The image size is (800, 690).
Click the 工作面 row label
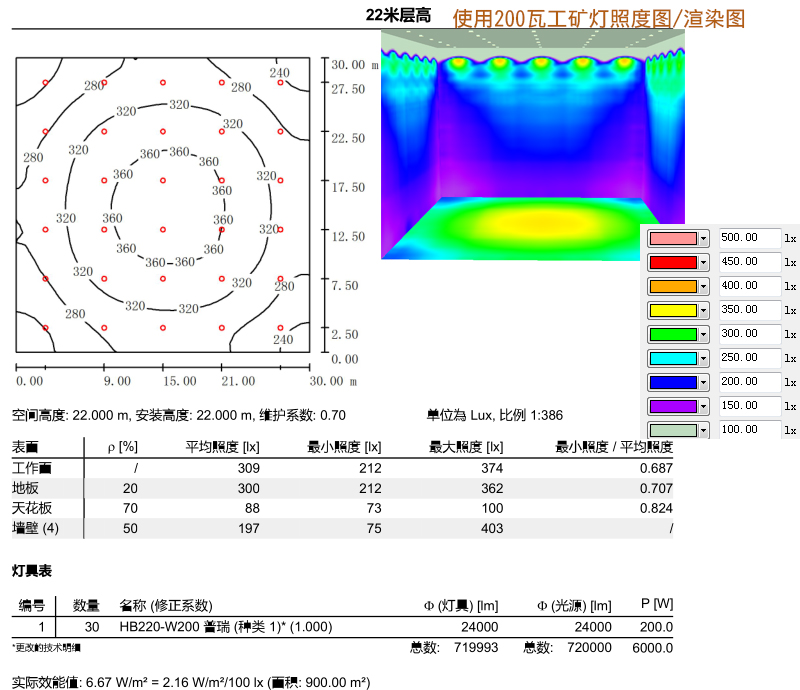point(32,468)
